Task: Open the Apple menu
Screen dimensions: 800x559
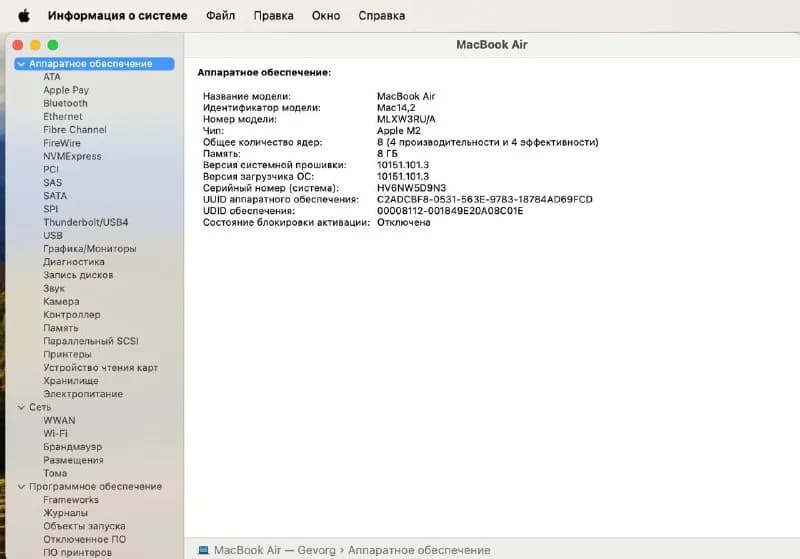Action: coord(24,16)
